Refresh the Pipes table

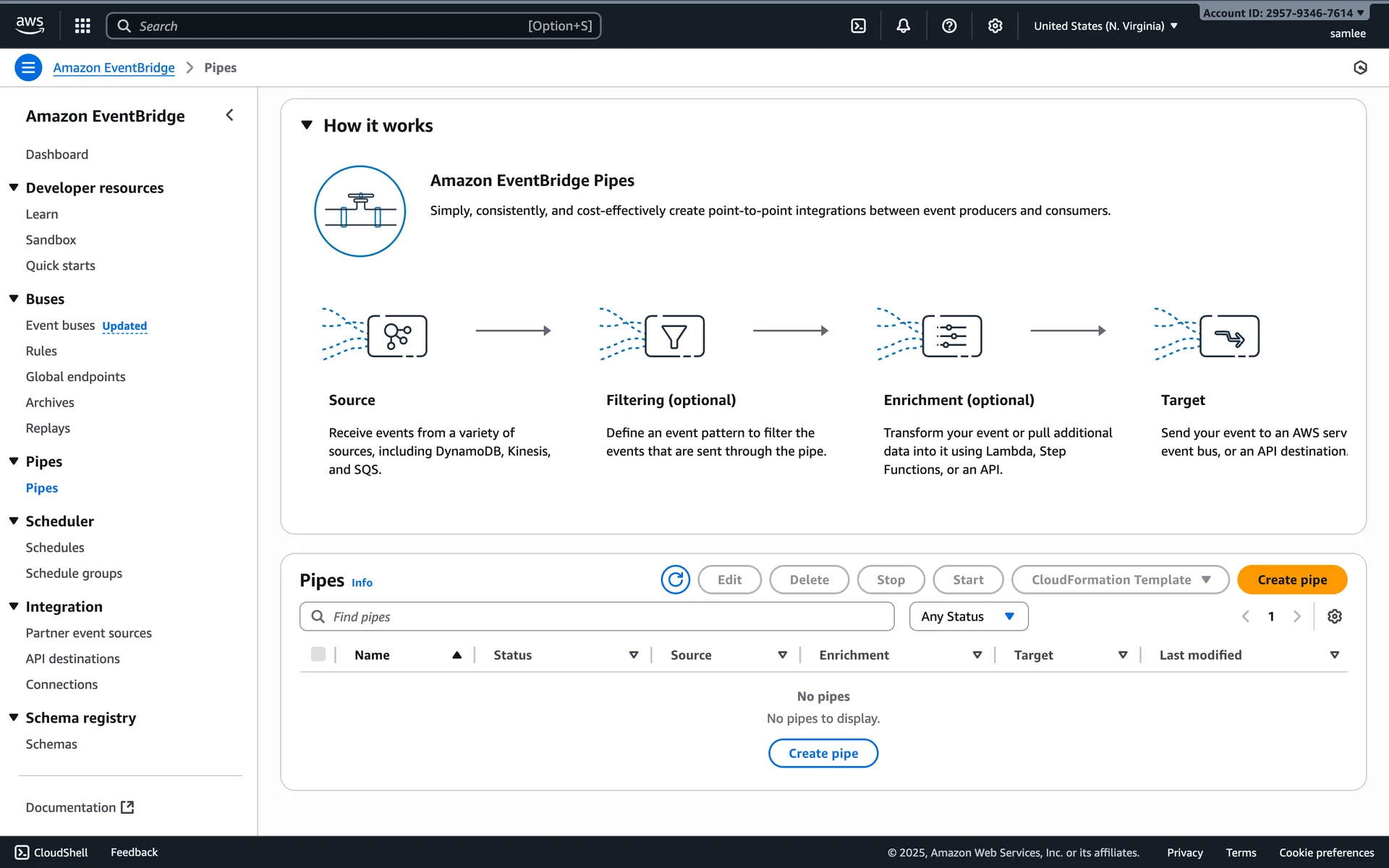pos(675,579)
